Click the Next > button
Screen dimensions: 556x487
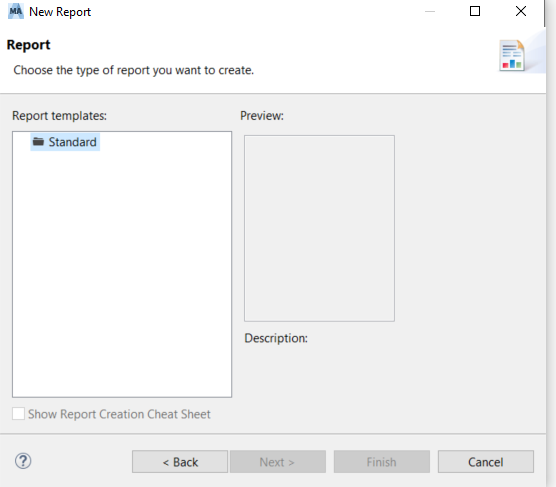(278, 462)
